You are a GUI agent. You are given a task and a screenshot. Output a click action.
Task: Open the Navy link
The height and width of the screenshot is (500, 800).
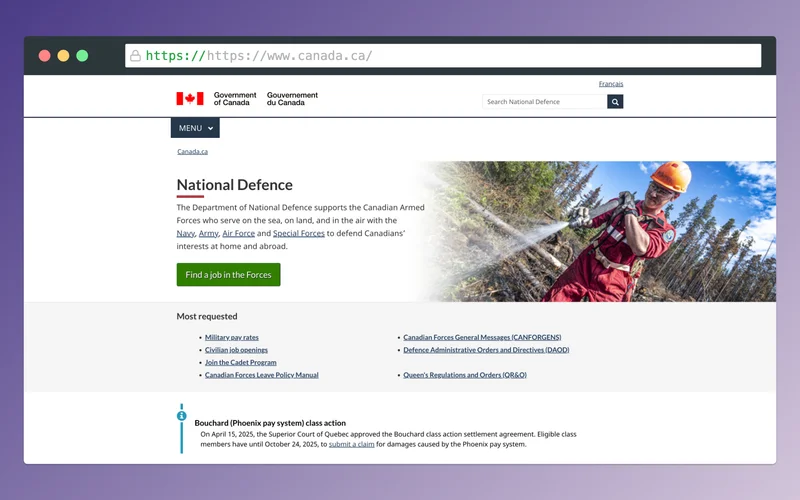tap(185, 233)
